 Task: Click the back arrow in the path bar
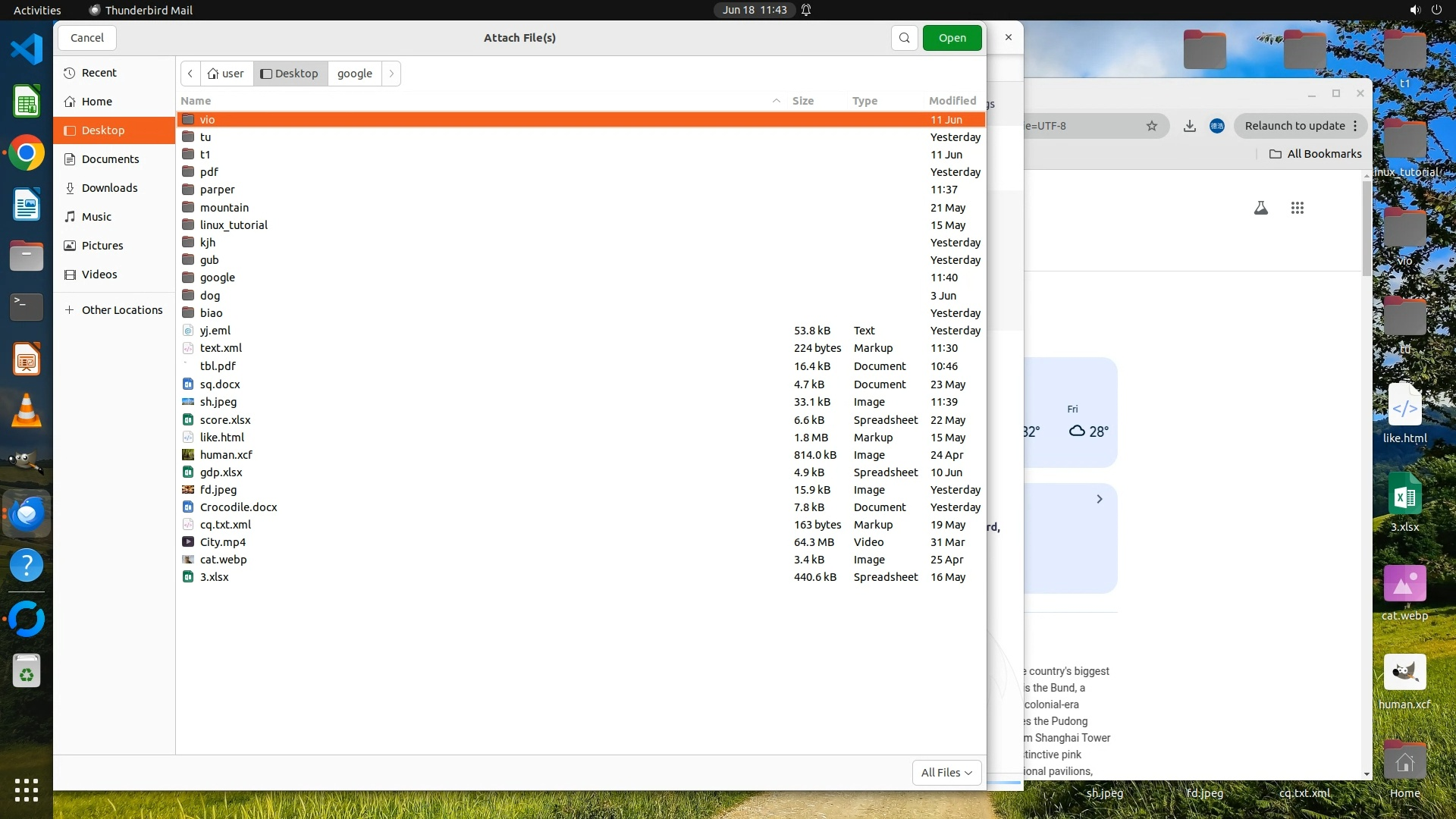click(190, 74)
